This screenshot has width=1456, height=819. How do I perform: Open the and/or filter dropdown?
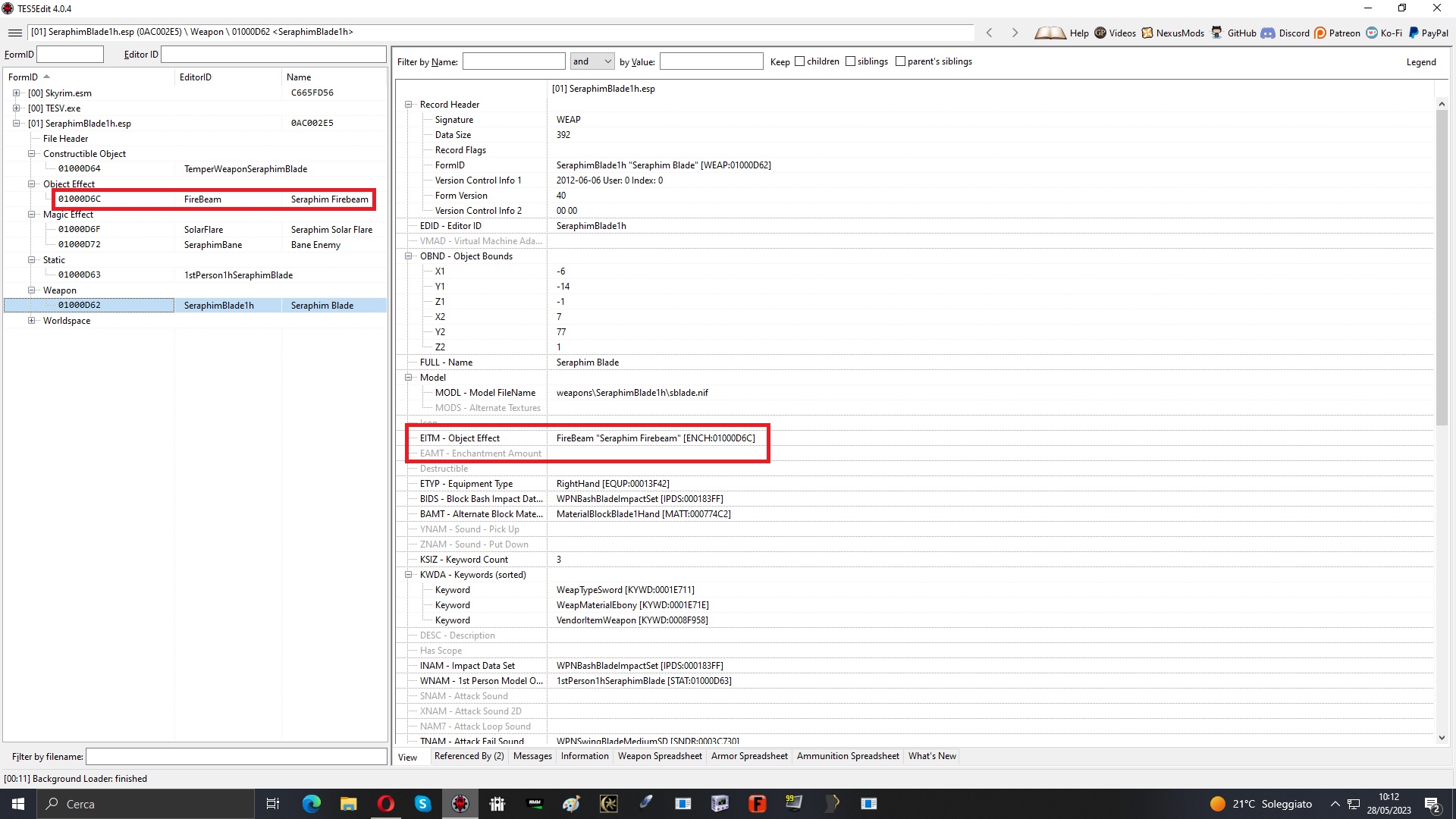point(591,61)
